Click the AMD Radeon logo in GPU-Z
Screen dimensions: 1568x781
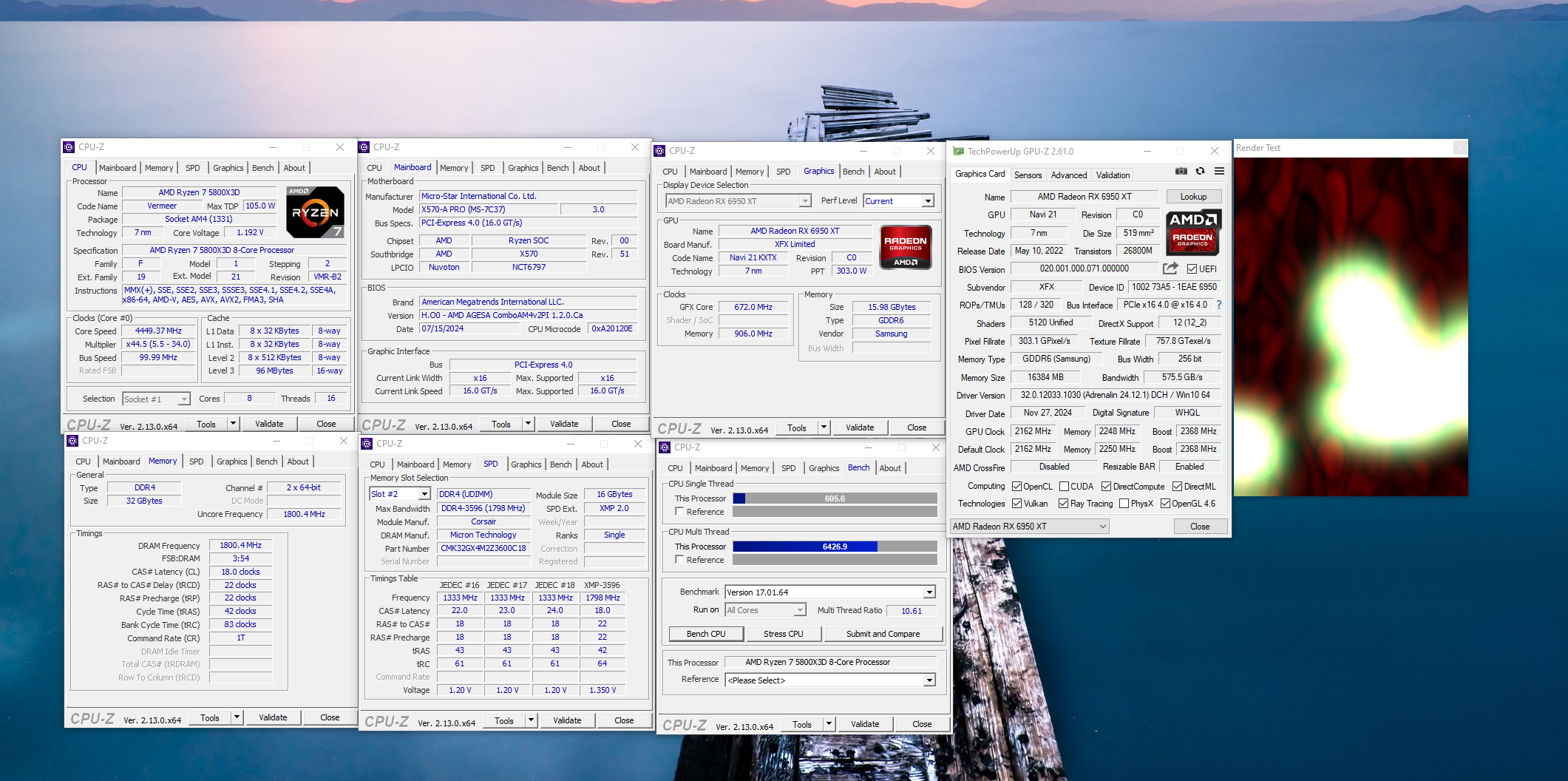click(1193, 232)
